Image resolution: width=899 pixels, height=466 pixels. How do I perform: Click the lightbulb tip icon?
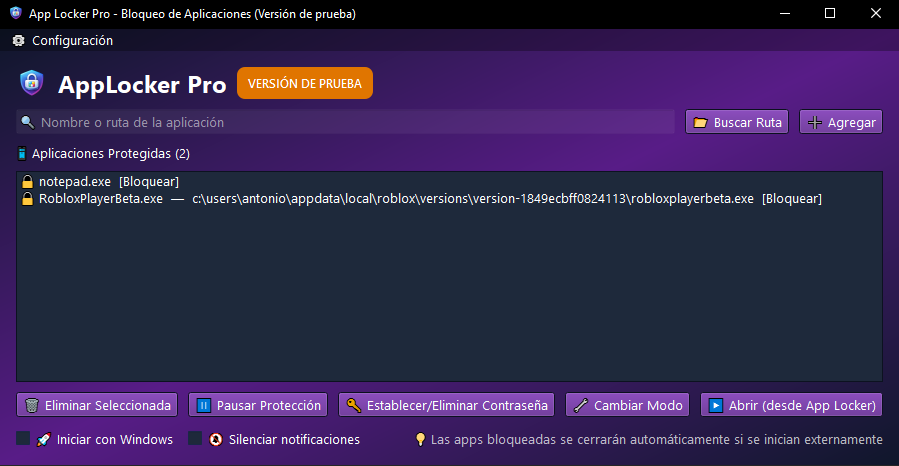(420, 440)
